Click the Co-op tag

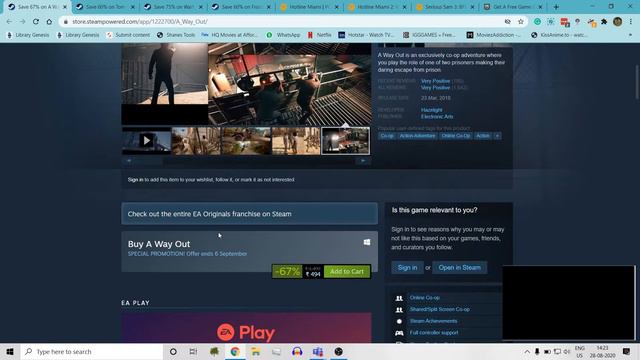(387, 136)
